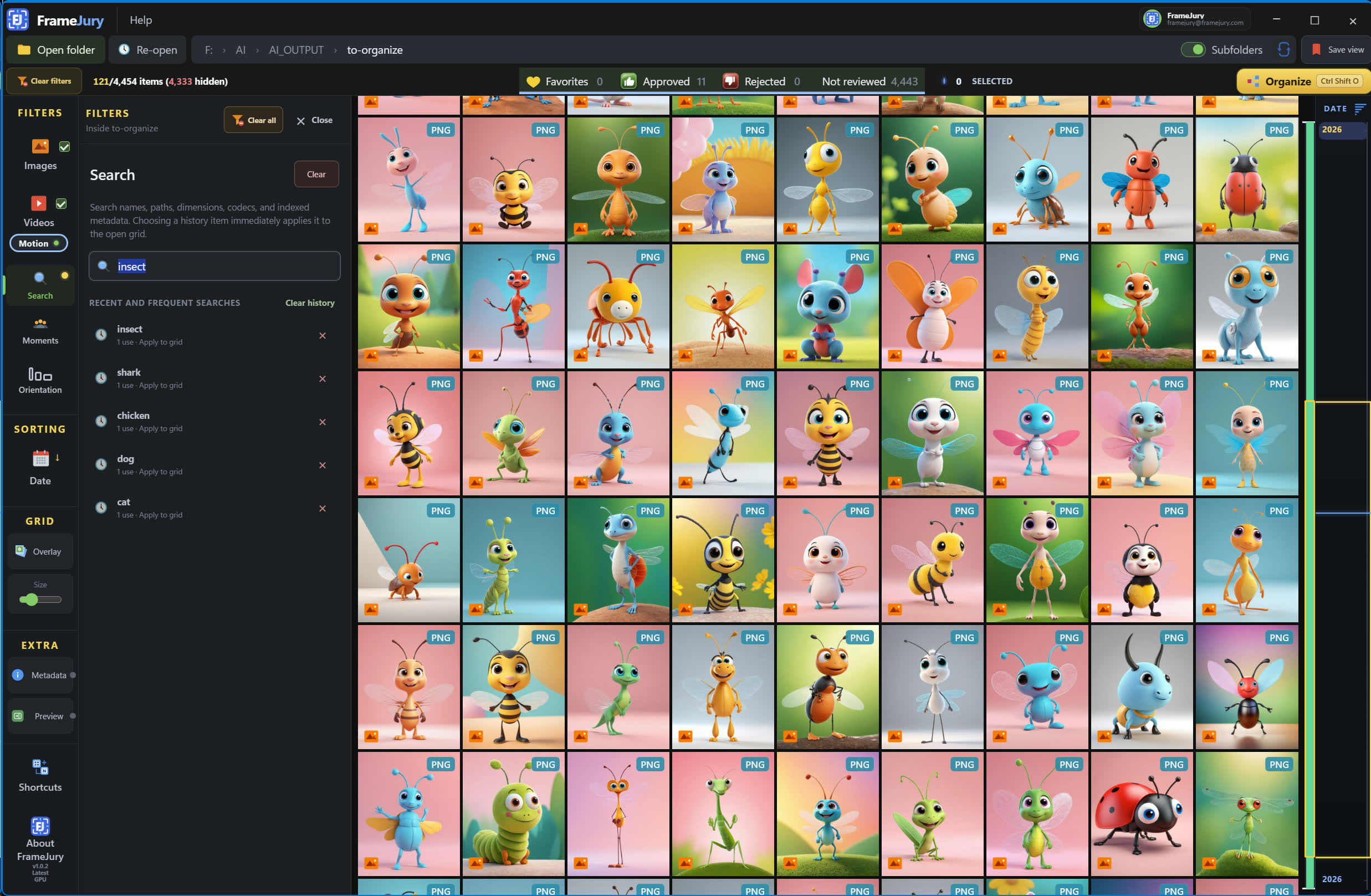Click the Open folder button
This screenshot has height=896, width=1371.
click(x=56, y=50)
